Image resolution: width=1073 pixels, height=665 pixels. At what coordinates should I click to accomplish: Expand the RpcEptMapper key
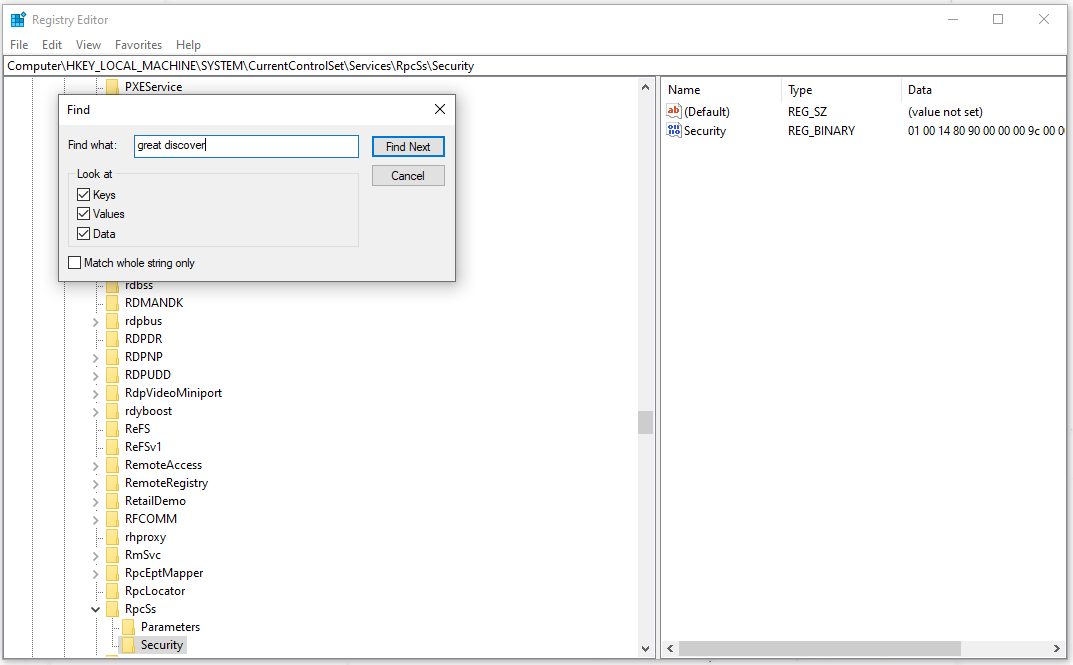click(95, 573)
